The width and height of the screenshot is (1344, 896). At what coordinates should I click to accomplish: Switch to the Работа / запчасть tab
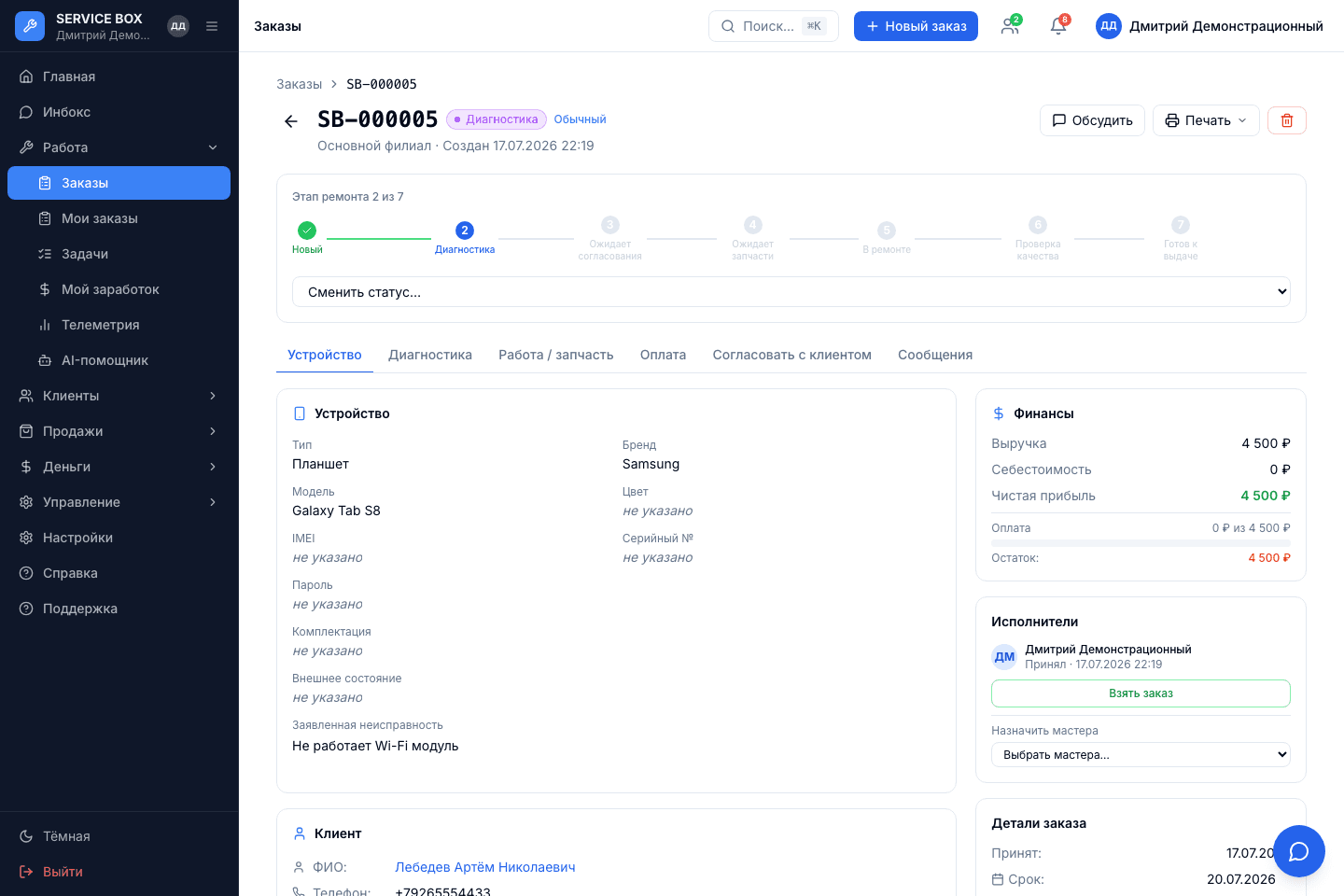(x=556, y=355)
